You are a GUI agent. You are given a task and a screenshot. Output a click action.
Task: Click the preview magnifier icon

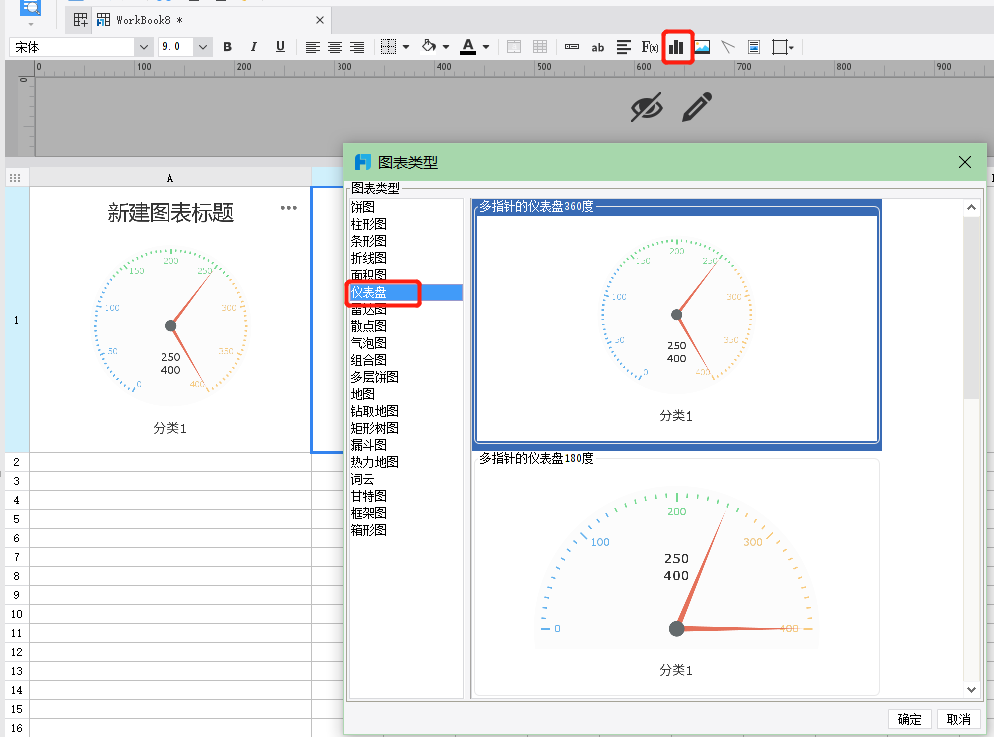[x=30, y=10]
